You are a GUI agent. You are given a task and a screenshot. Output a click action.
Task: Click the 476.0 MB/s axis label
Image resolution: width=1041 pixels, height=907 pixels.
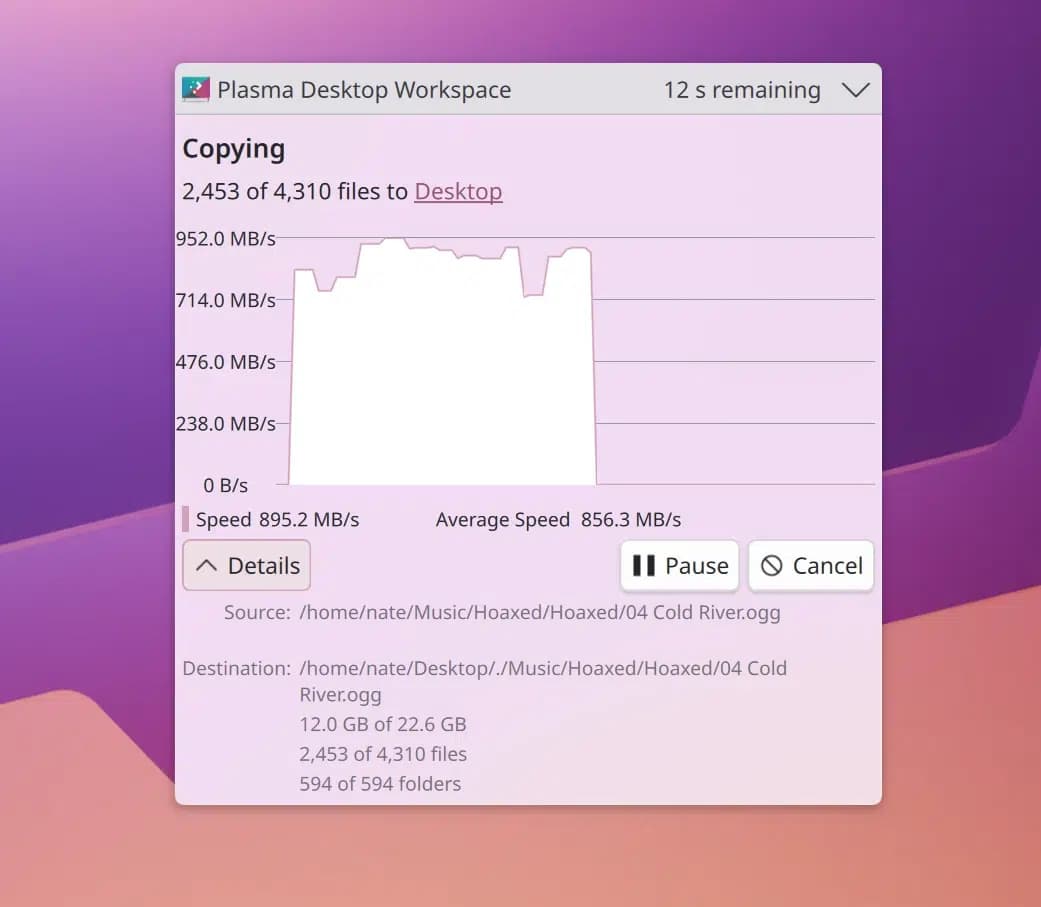tap(226, 362)
